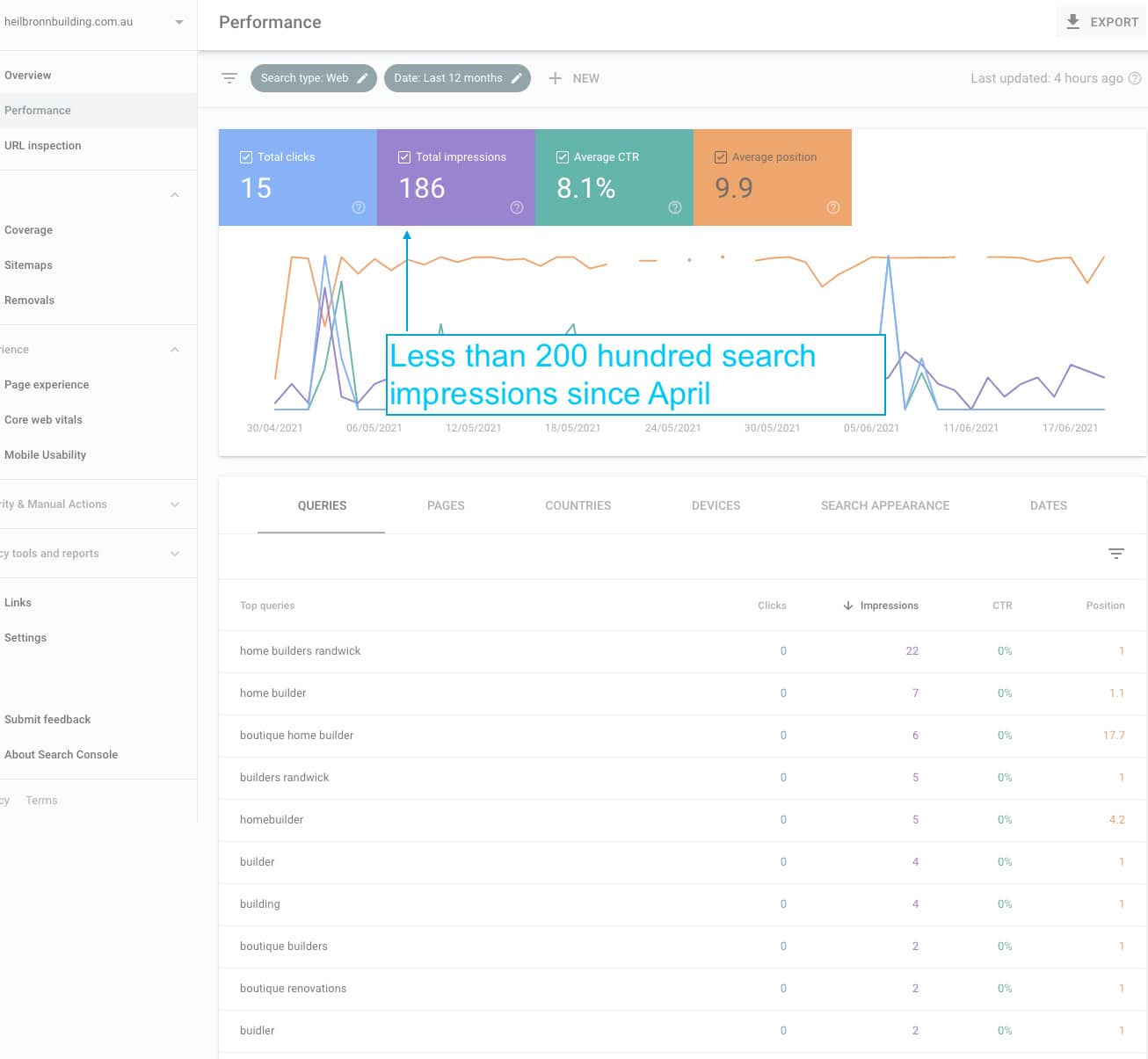Open the heilbronnbuilding.com.au property dropdown

tap(179, 22)
